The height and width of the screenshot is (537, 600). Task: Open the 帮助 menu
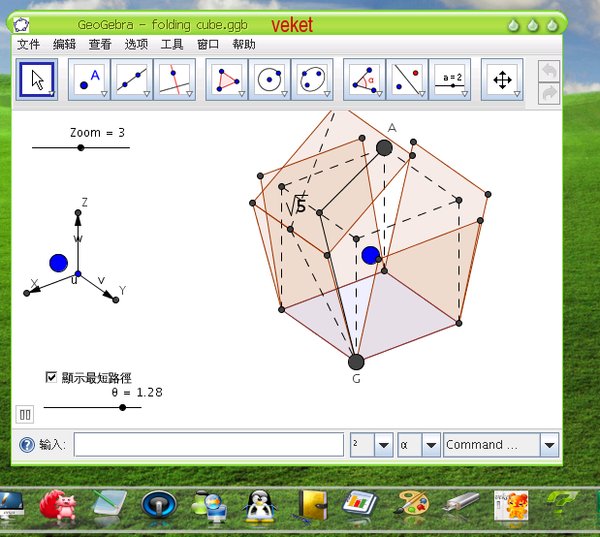pos(244,44)
